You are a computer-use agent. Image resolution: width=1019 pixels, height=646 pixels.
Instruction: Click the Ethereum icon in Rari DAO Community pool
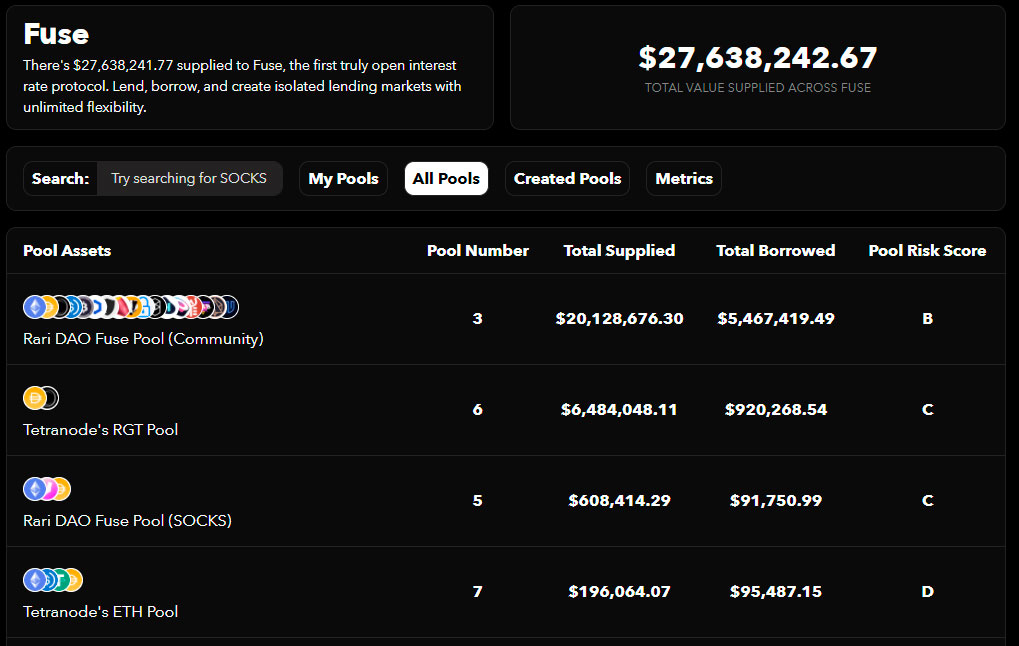(x=34, y=307)
